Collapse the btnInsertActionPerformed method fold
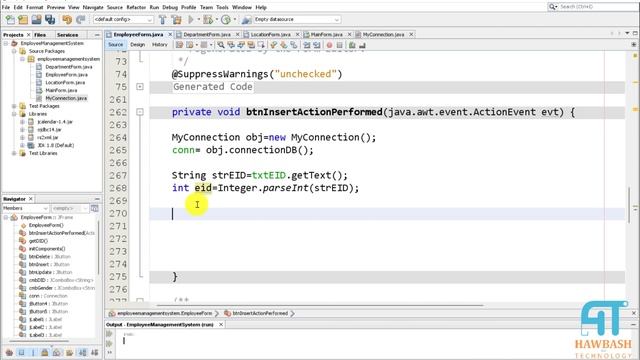 pyautogui.click(x=140, y=112)
